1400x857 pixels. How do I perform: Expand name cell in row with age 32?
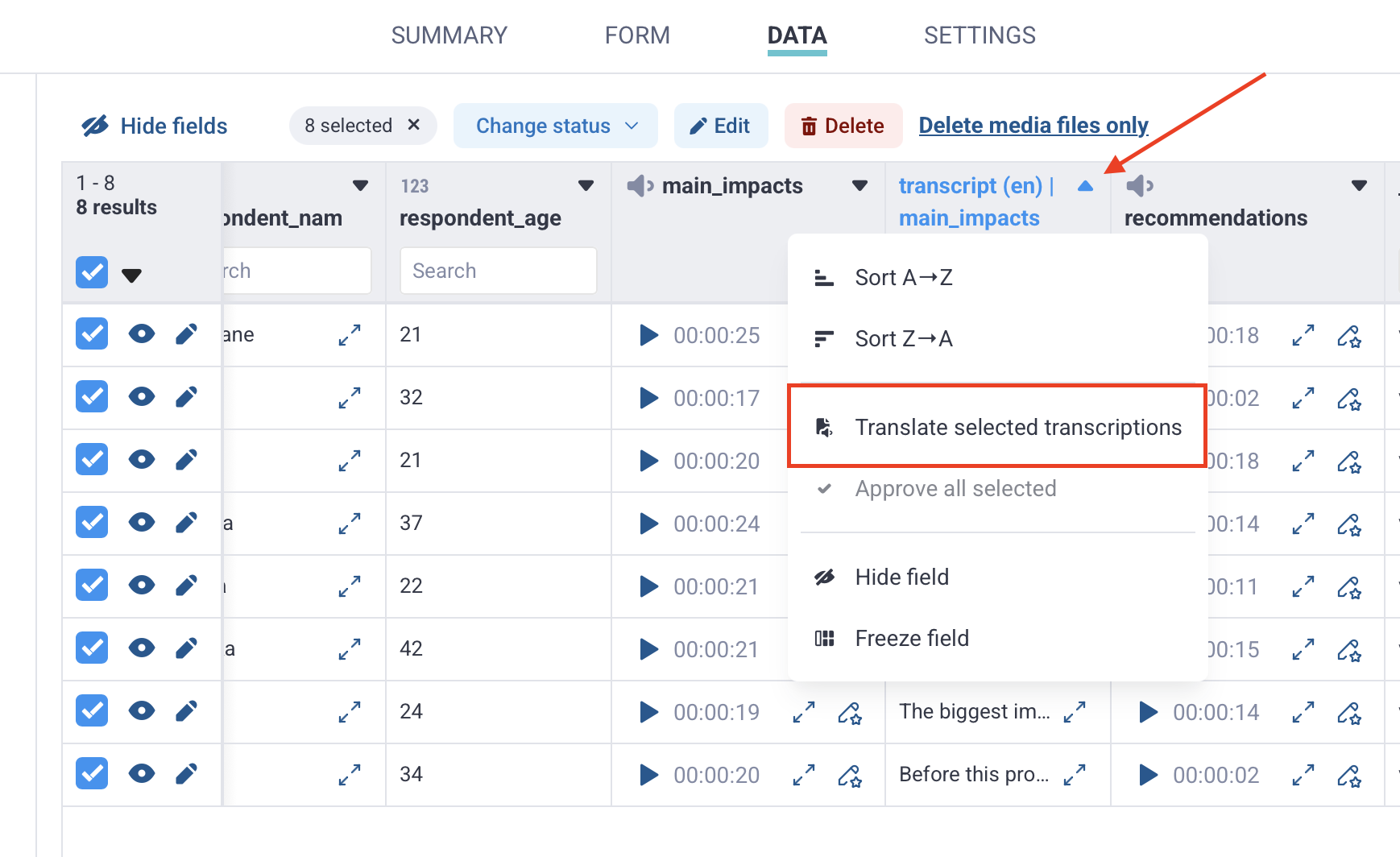[350, 398]
